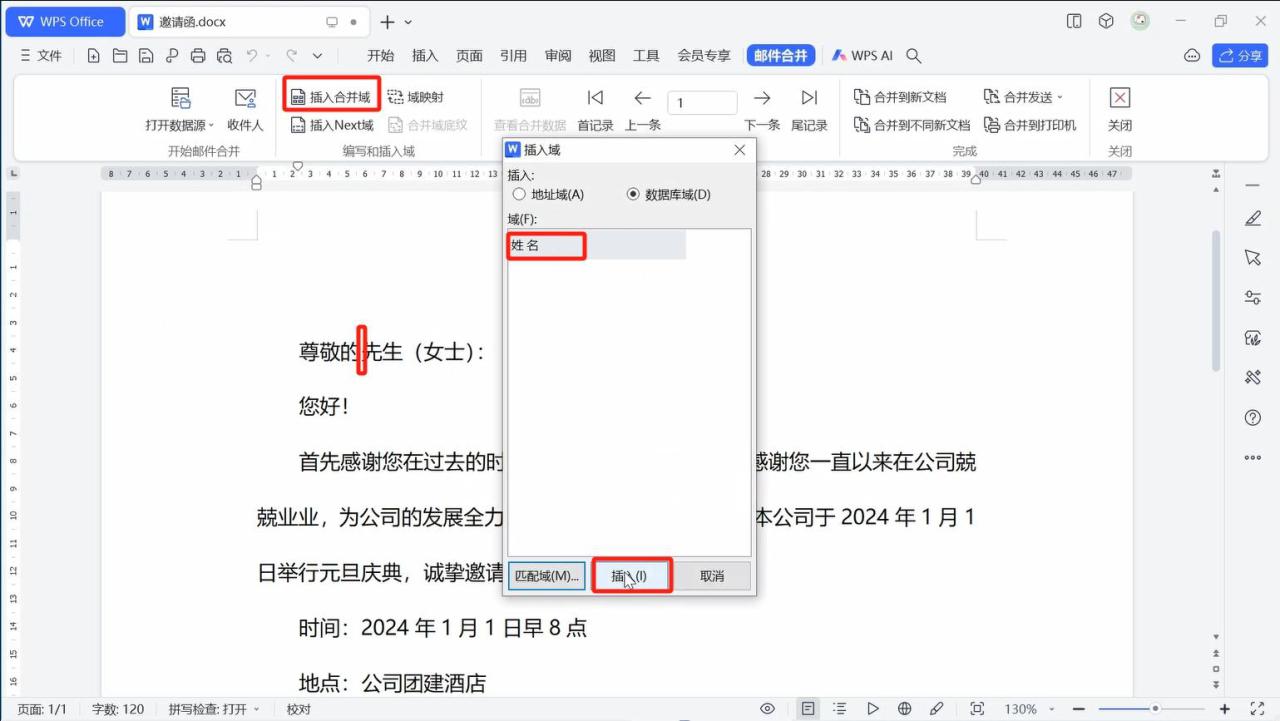Click the eye protection icon in status bar
The width and height of the screenshot is (1280, 721).
coord(768,709)
